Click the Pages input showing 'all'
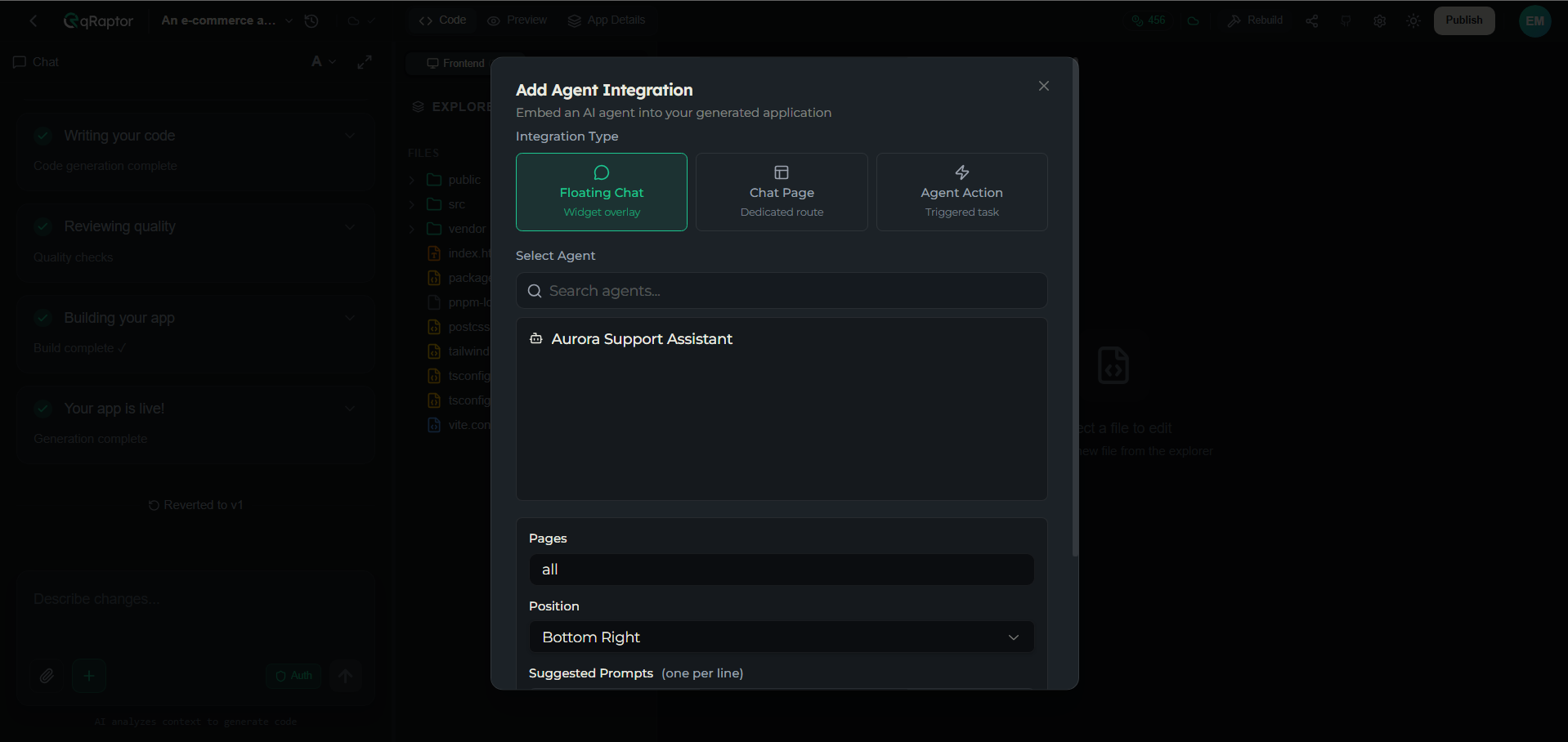The width and height of the screenshot is (1568, 742). click(782, 570)
